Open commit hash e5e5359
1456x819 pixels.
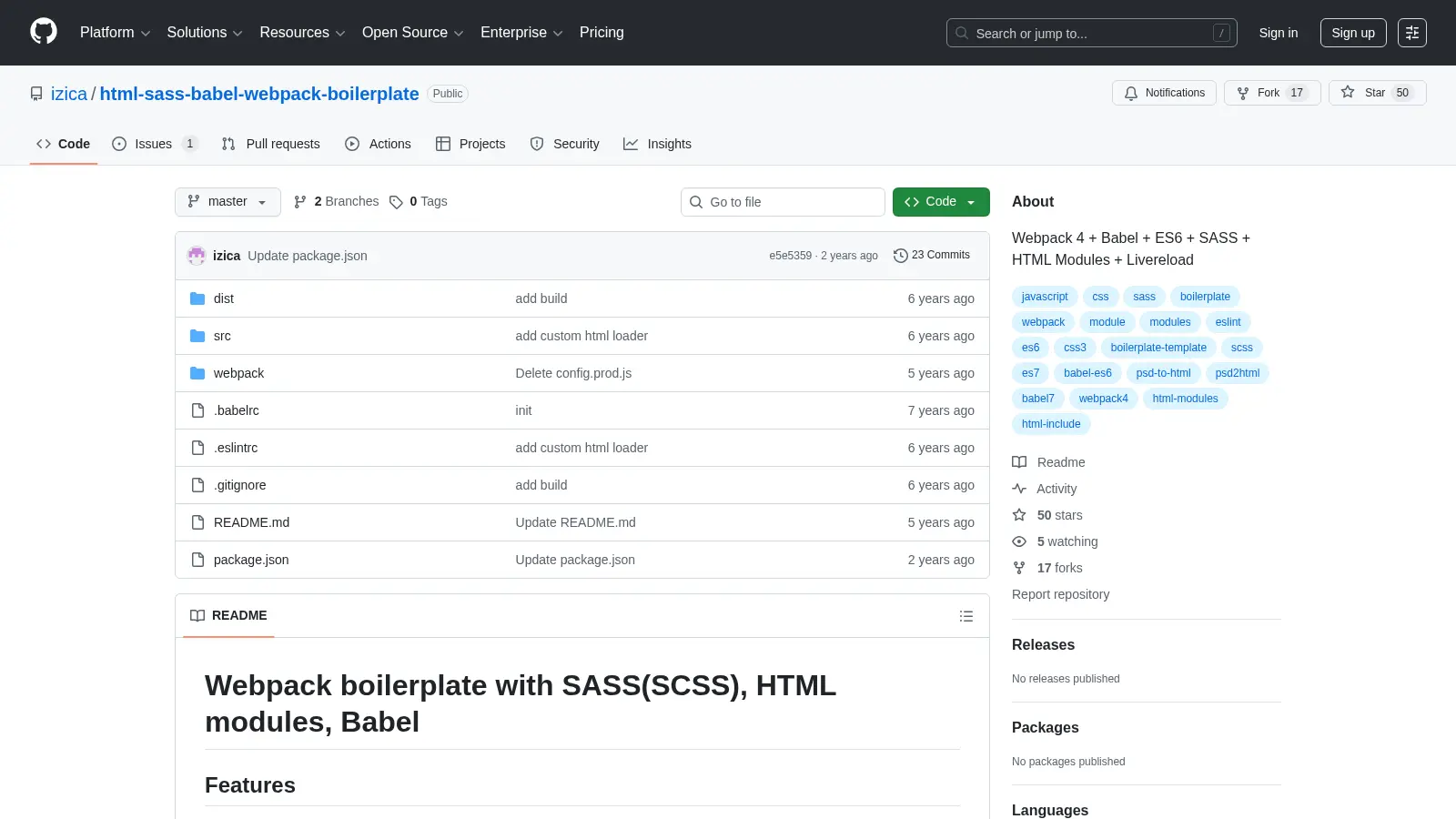[x=790, y=256]
